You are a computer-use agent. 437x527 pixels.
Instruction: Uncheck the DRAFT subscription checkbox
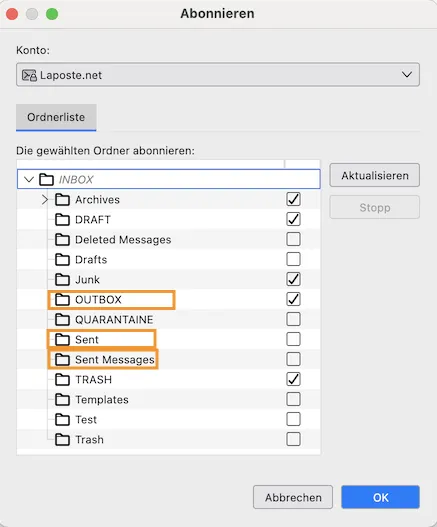tap(293, 219)
